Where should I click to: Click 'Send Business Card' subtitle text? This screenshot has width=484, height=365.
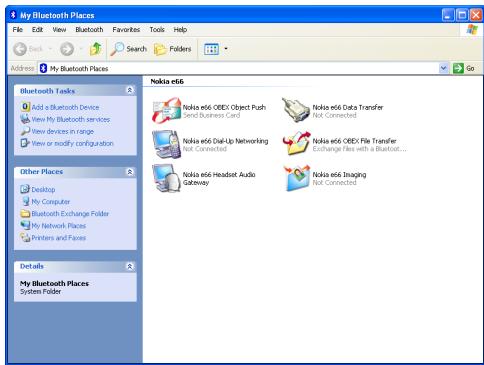coord(211,115)
